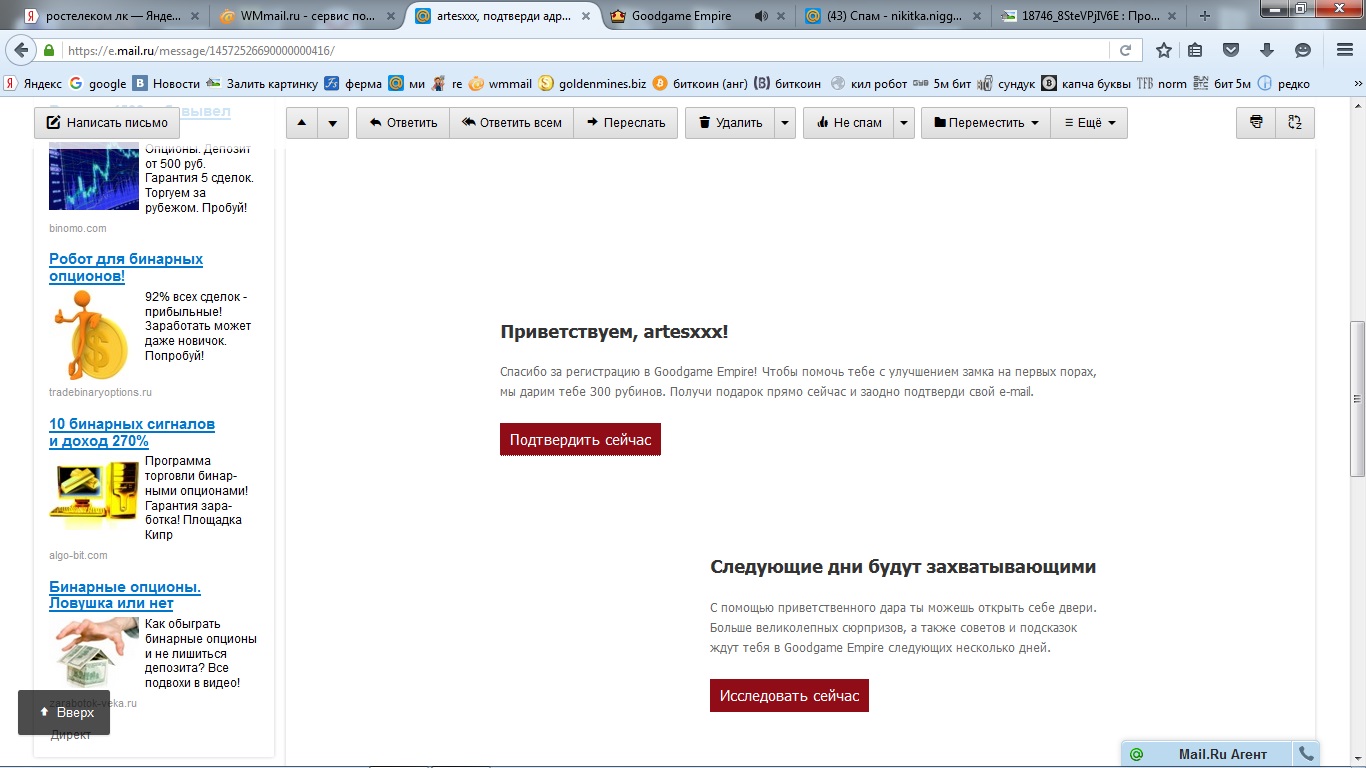Click the orange figure with coin ad image
1366x768 pixels.
(x=94, y=334)
